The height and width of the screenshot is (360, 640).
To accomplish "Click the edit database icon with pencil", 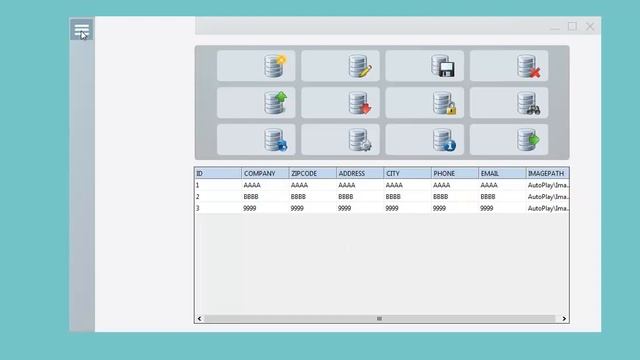I will point(360,66).
